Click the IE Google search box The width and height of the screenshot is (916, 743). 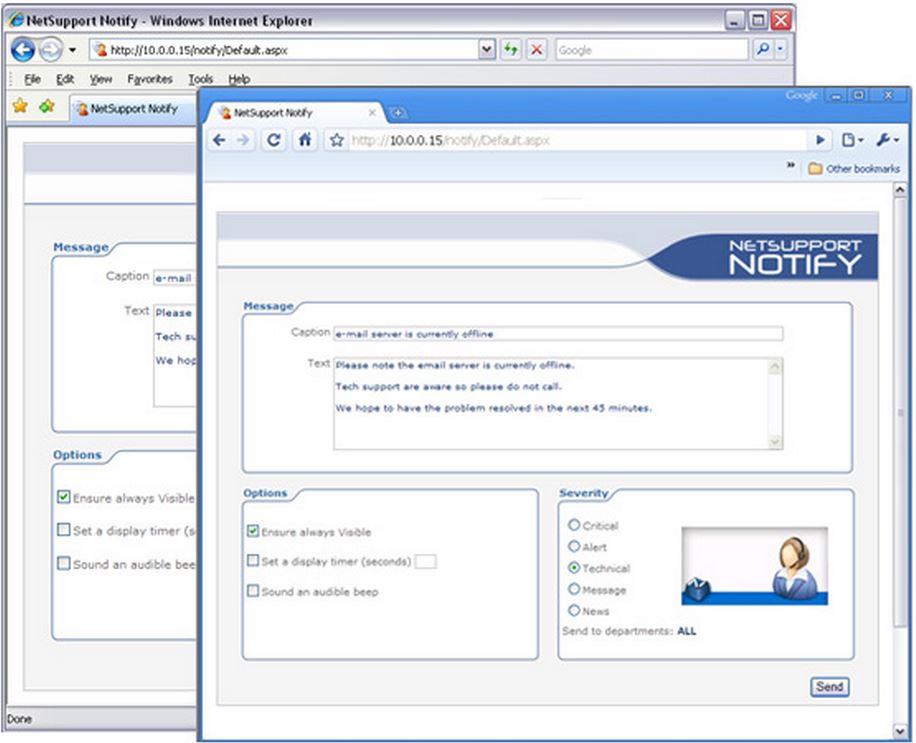tap(651, 50)
